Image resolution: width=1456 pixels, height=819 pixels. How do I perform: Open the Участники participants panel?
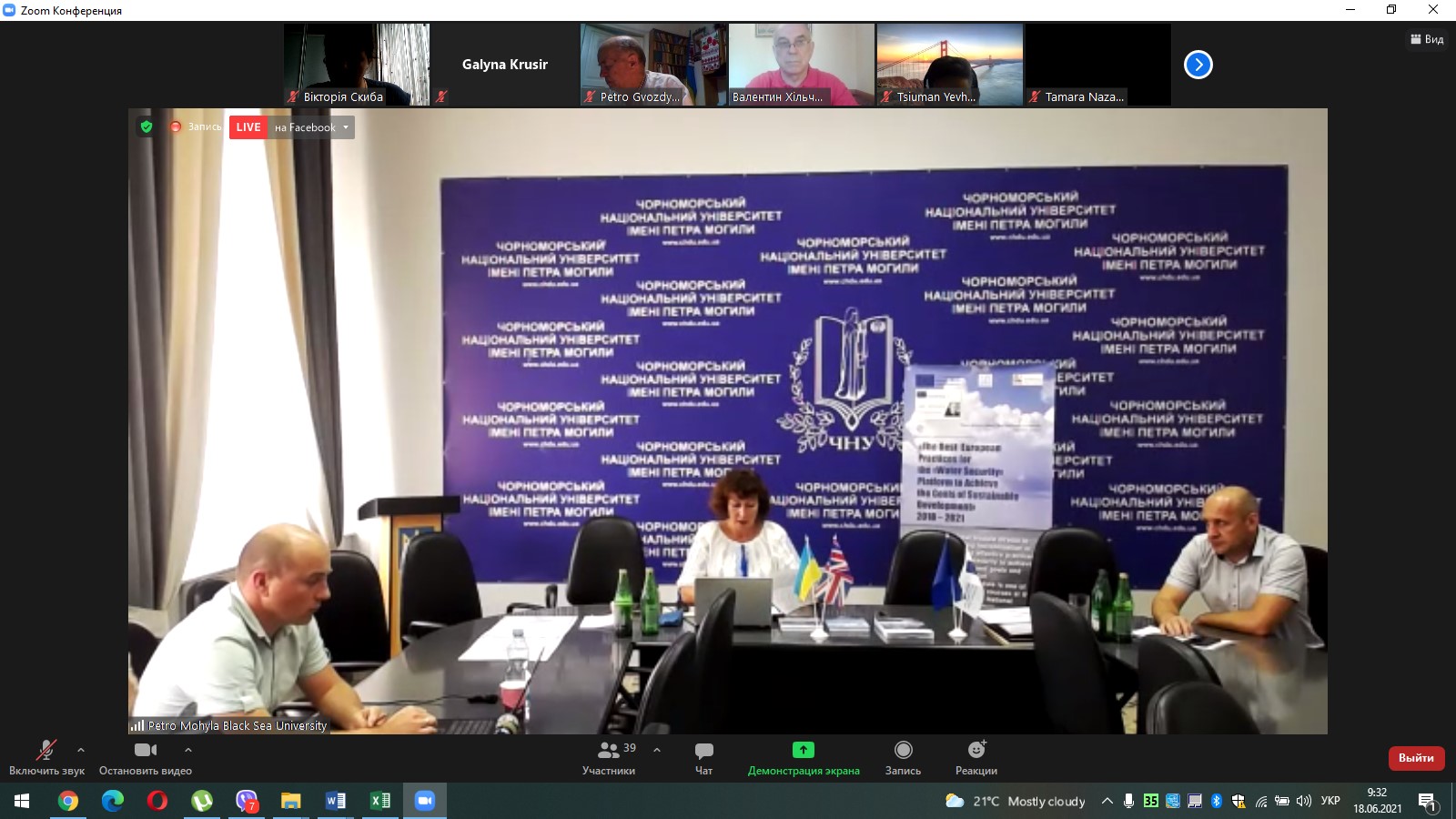609,757
